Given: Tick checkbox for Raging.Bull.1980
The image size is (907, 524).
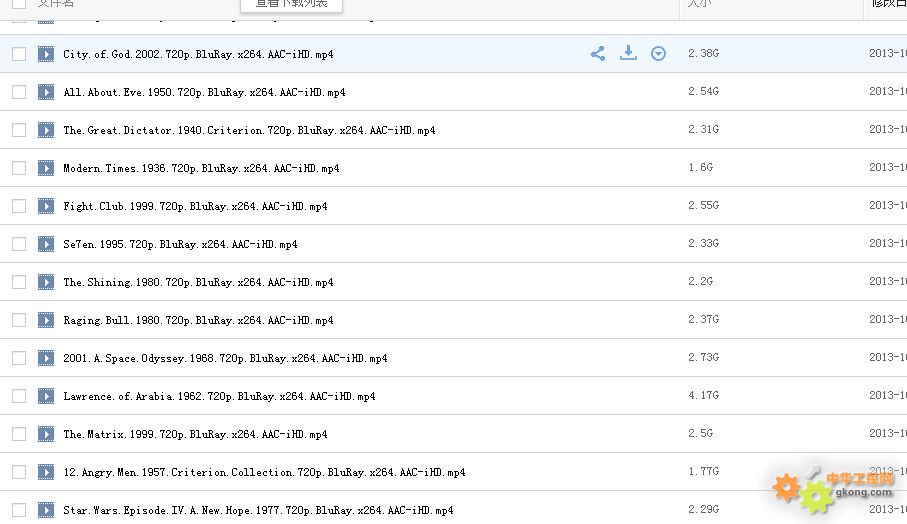Looking at the screenshot, I should (19, 320).
